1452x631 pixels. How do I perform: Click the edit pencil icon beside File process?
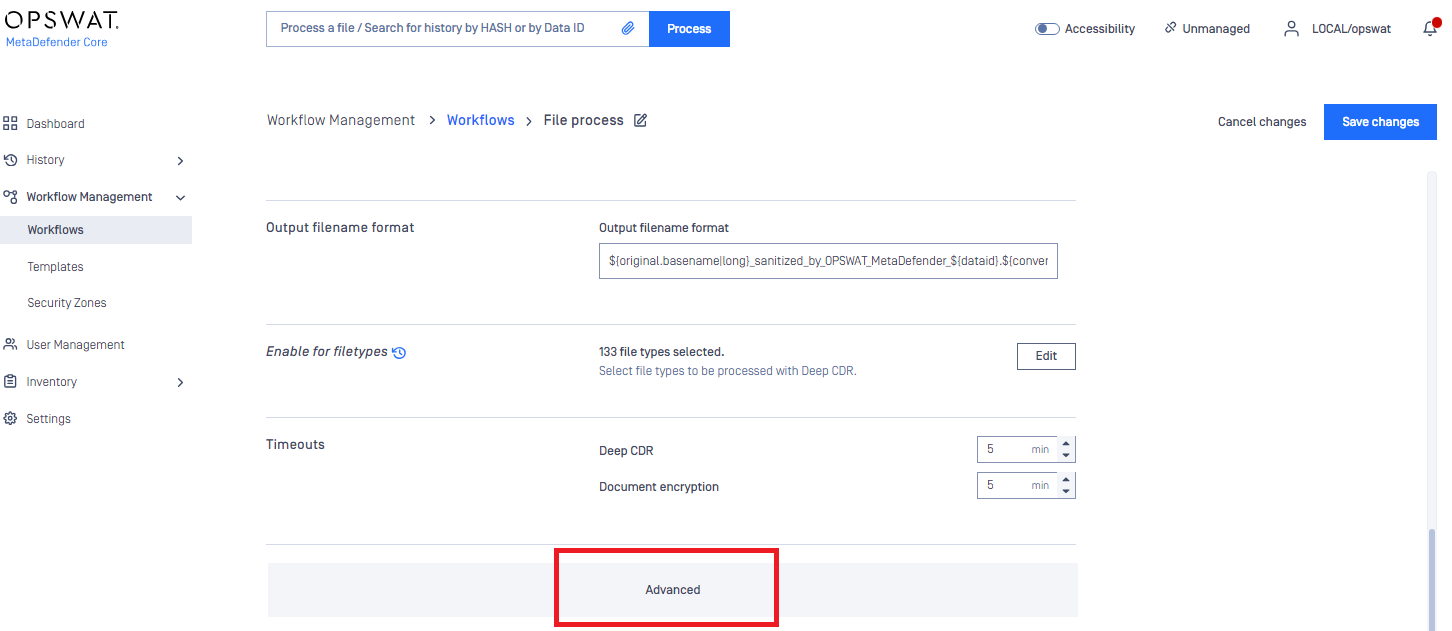tap(641, 120)
